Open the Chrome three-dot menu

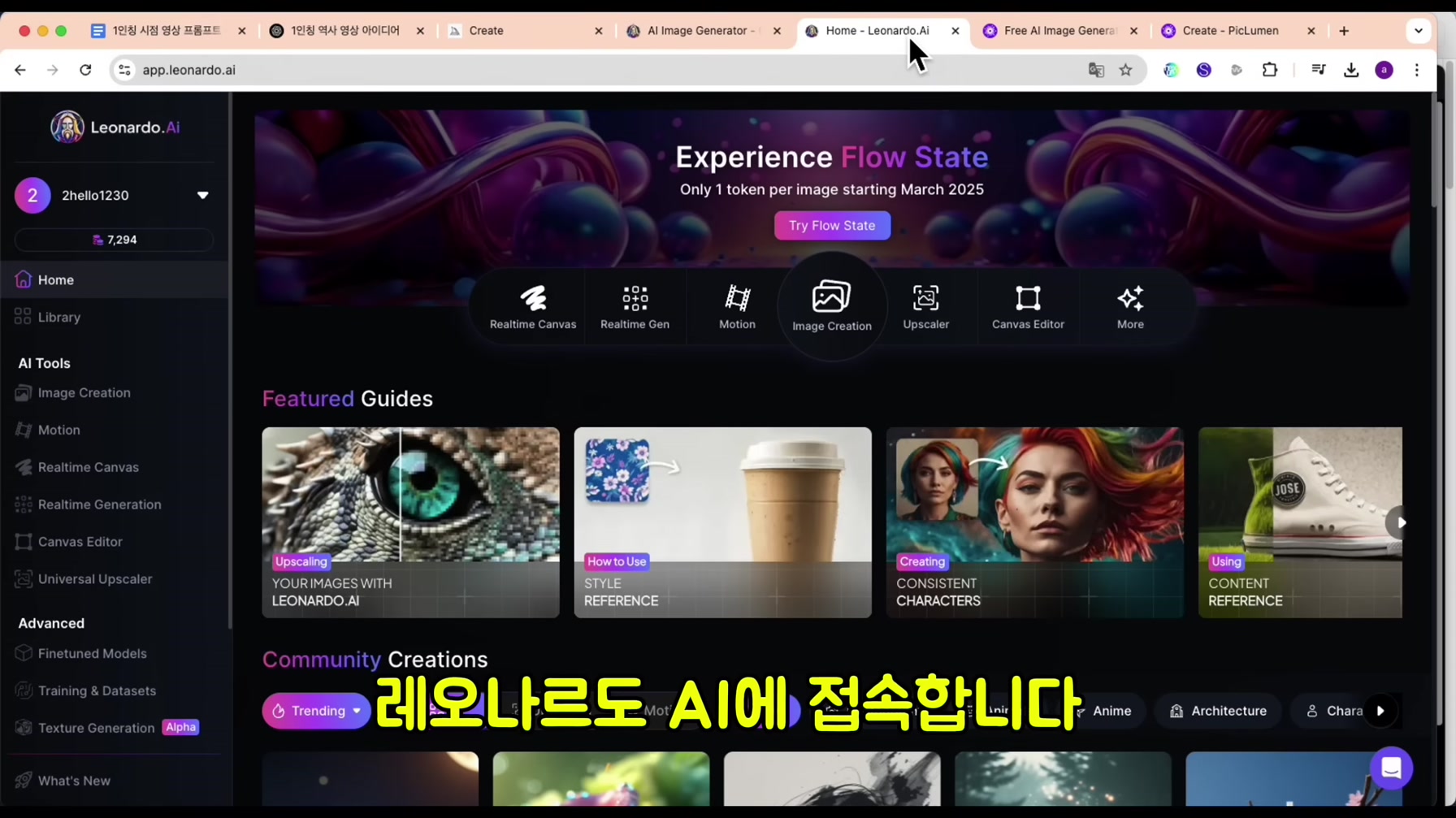(x=1417, y=70)
